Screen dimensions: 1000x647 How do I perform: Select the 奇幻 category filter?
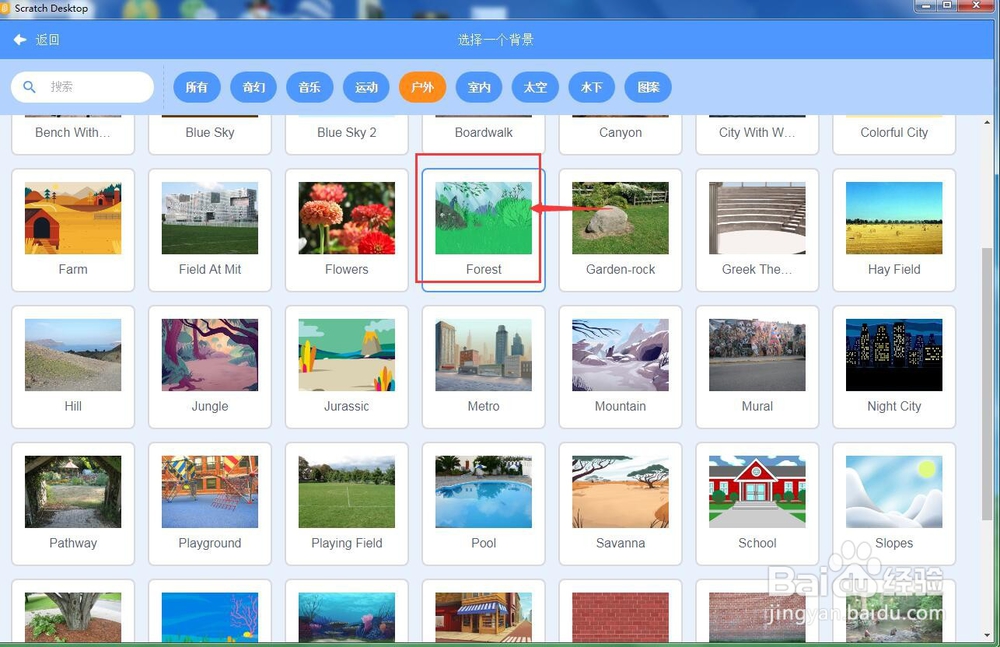click(253, 87)
